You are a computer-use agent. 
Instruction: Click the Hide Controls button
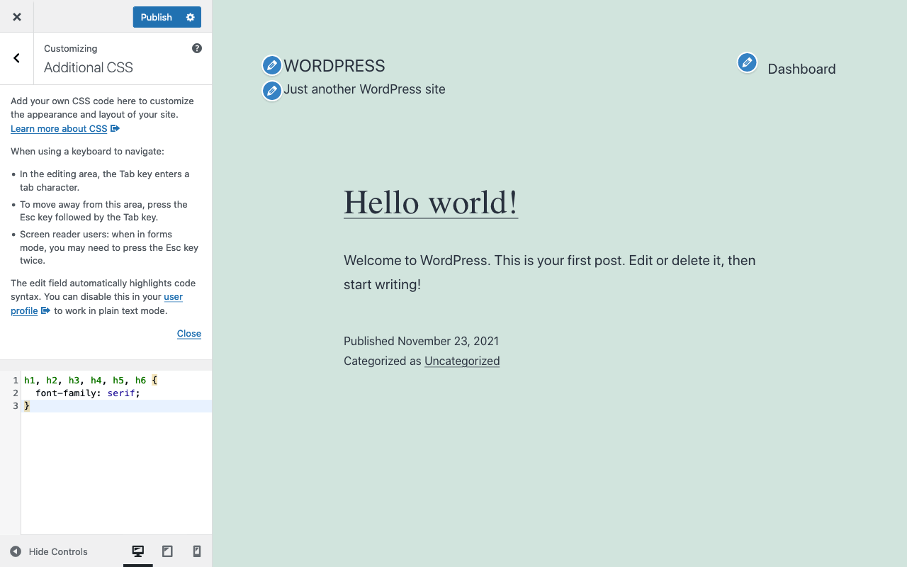[x=49, y=551]
